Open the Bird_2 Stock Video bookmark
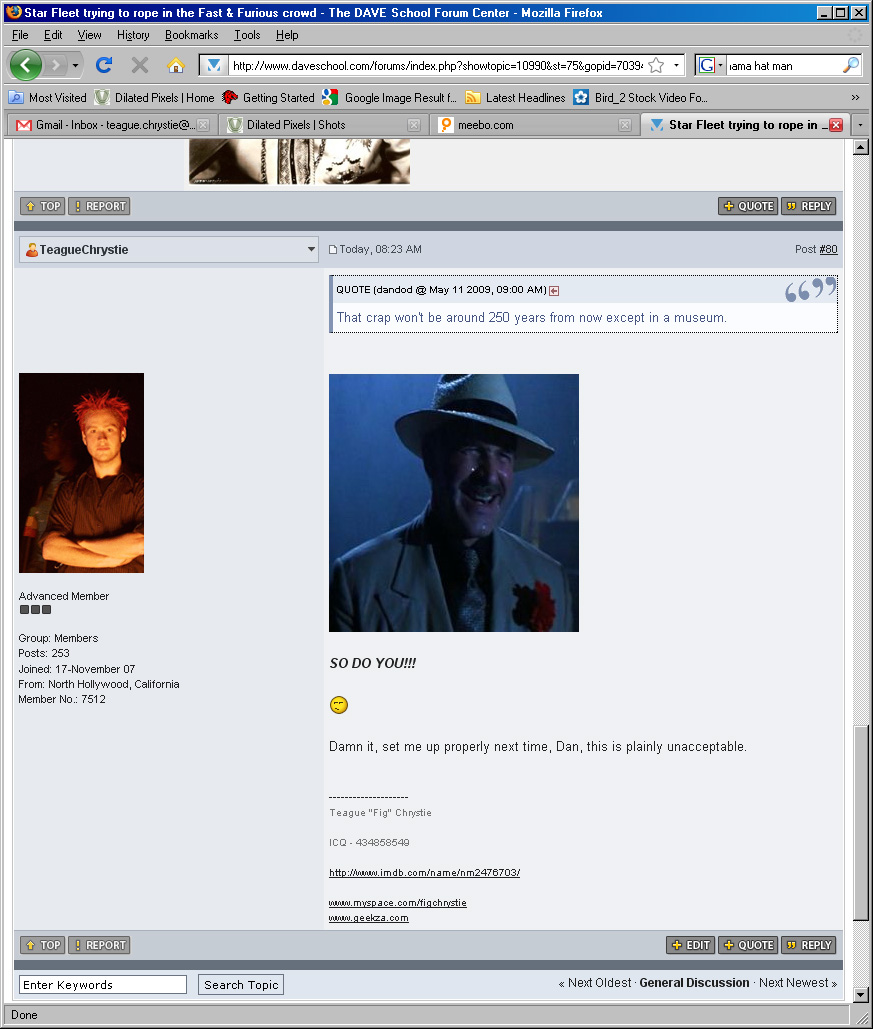This screenshot has width=873, height=1029. click(x=641, y=98)
